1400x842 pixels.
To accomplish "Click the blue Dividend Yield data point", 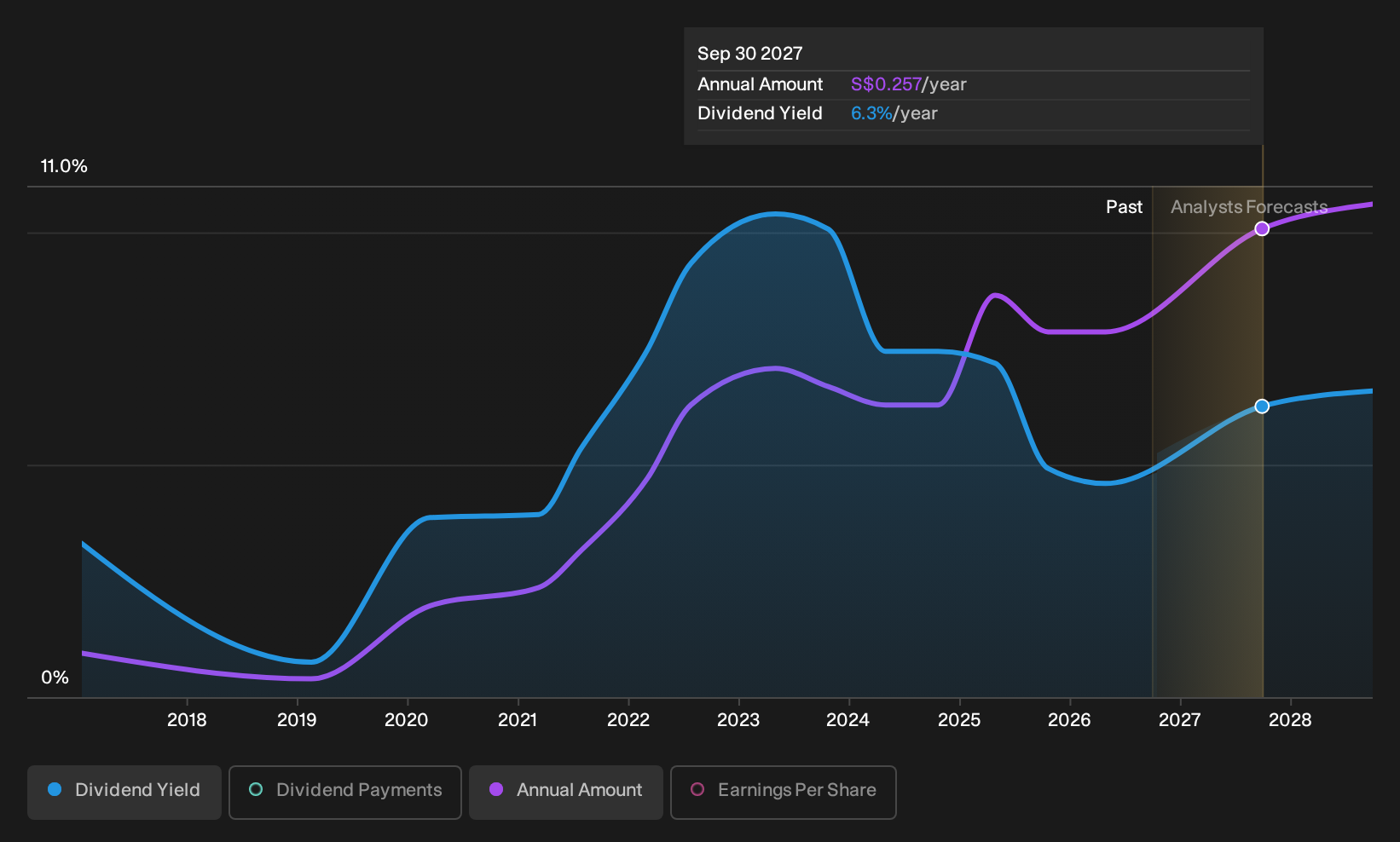I will pos(1262,407).
